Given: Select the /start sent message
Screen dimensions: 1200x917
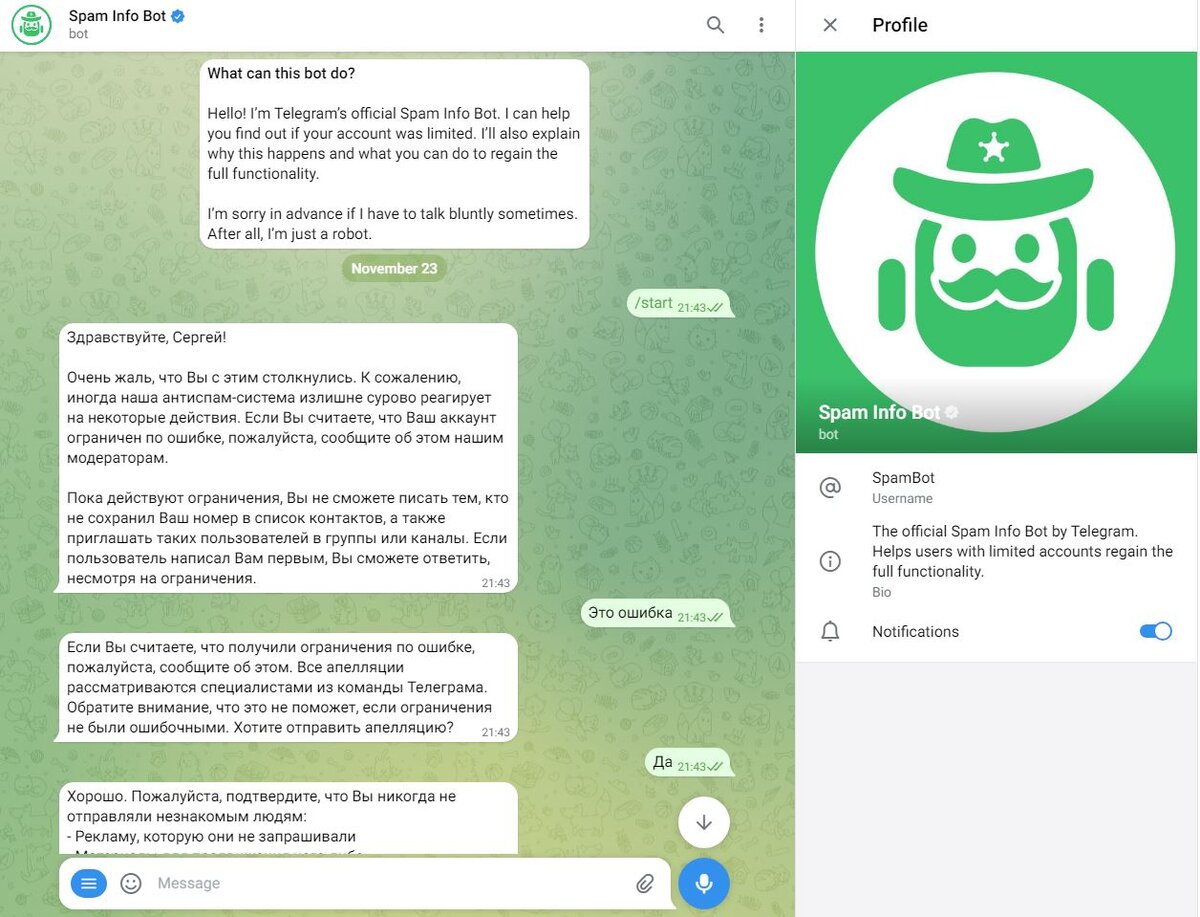Looking at the screenshot, I should (x=680, y=304).
